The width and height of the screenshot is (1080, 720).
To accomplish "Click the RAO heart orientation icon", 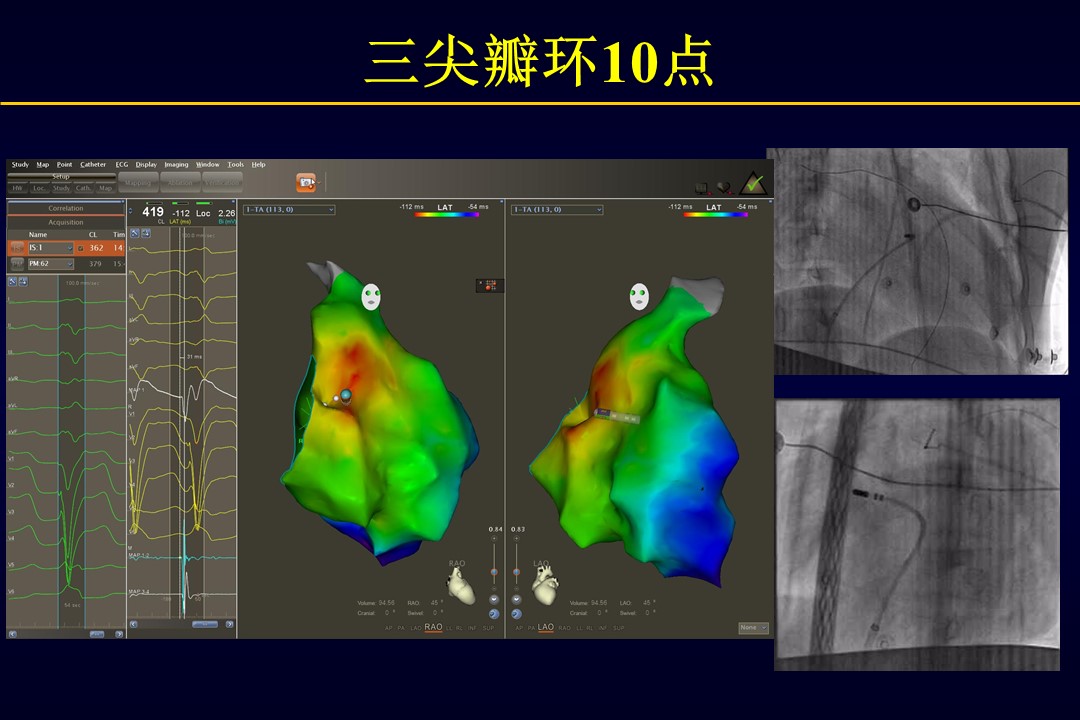I will pos(461,586).
